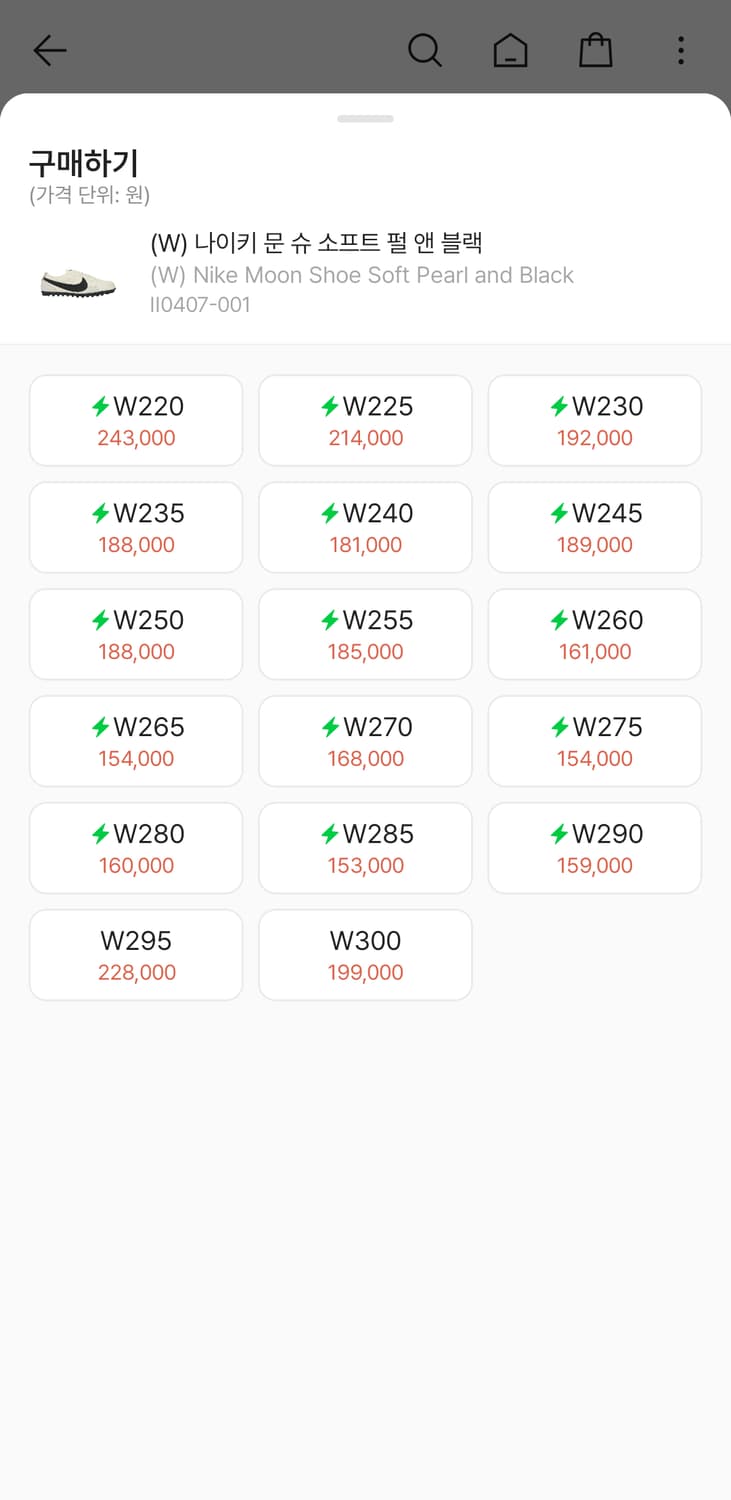This screenshot has width=731, height=1500.
Task: Tap the Nike Moon Shoe thumbnail
Action: pos(78,281)
